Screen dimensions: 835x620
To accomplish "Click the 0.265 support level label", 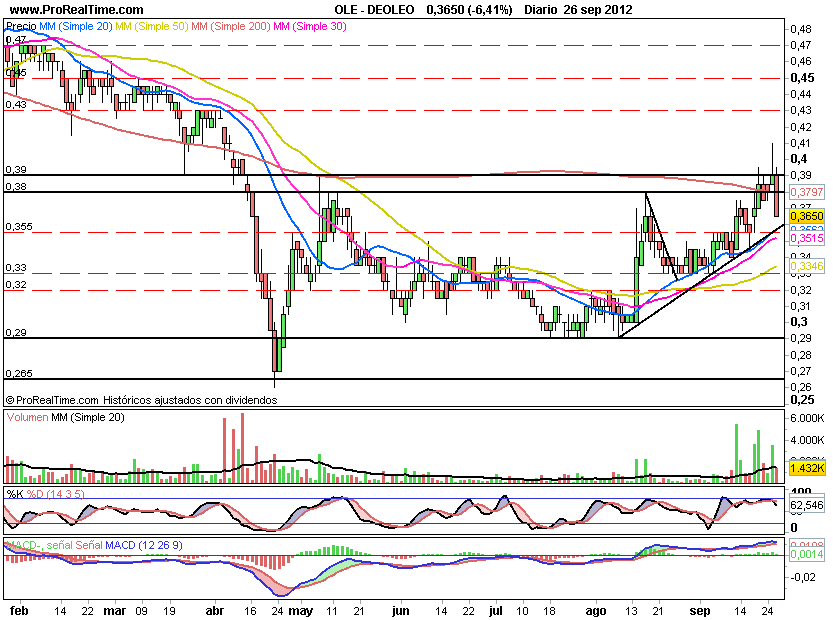I will coord(19,373).
